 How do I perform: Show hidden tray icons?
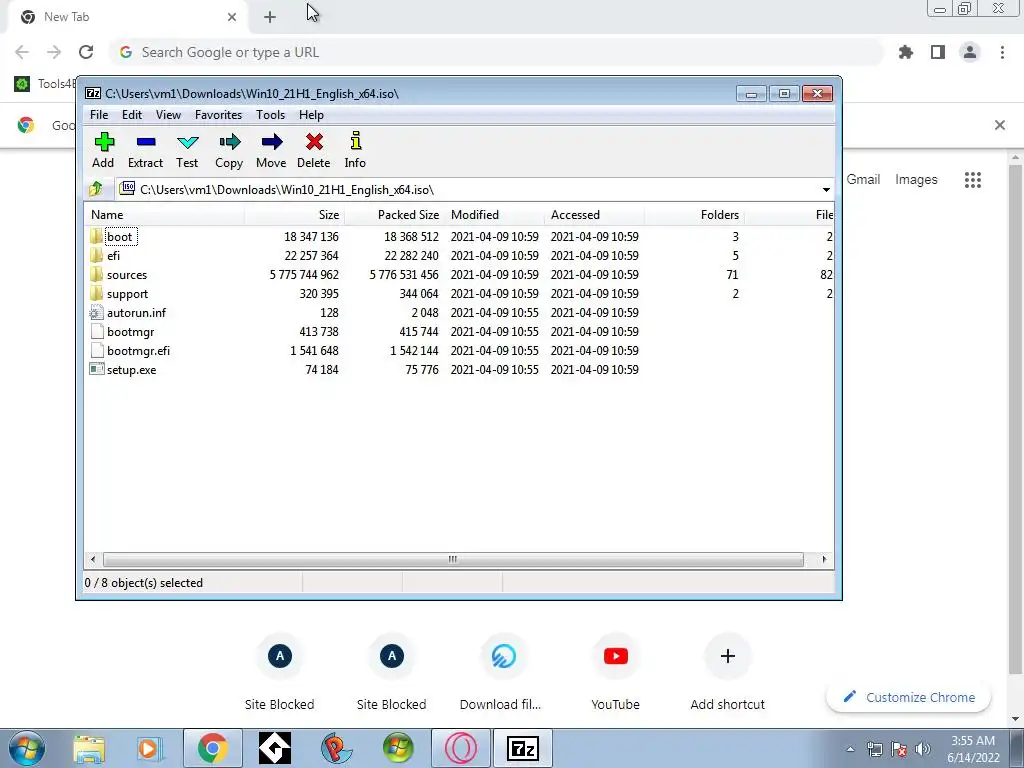coord(850,749)
